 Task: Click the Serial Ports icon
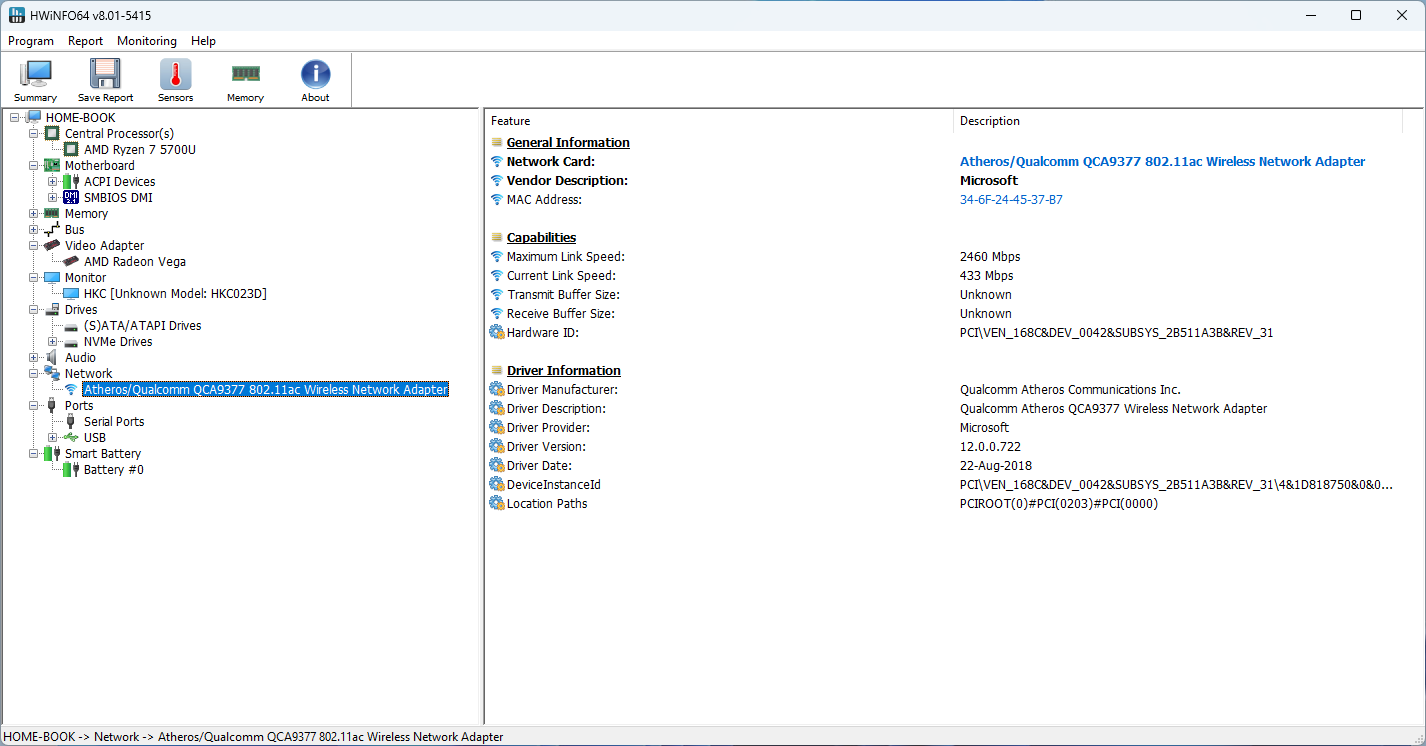(x=71, y=422)
